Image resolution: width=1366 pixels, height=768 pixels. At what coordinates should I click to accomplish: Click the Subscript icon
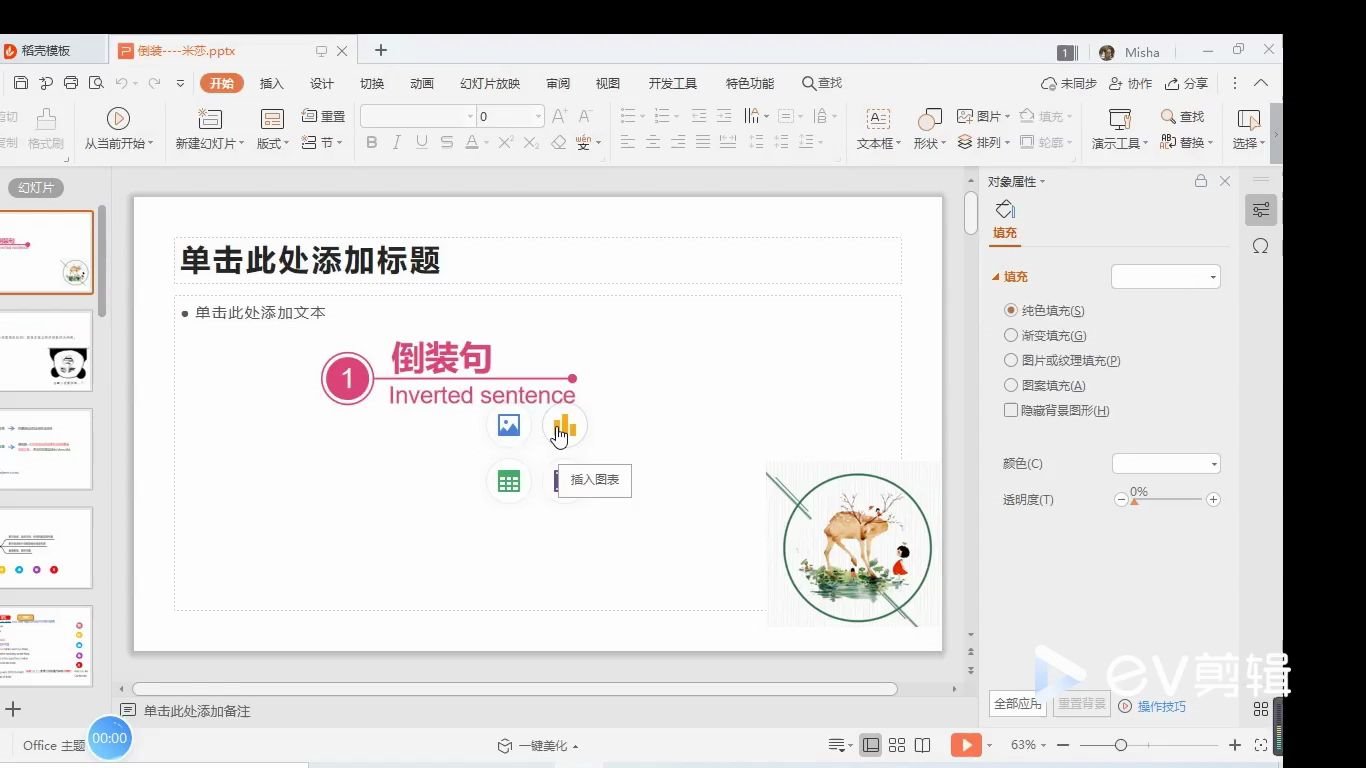coord(532,143)
